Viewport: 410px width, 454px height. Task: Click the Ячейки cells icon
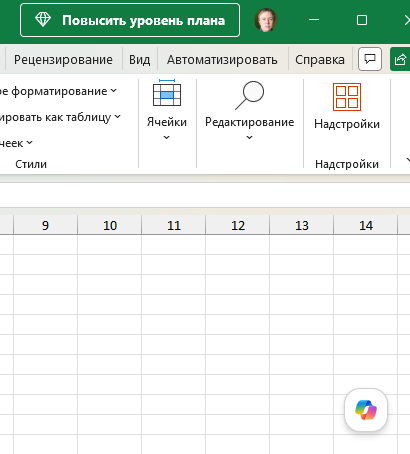[x=167, y=93]
